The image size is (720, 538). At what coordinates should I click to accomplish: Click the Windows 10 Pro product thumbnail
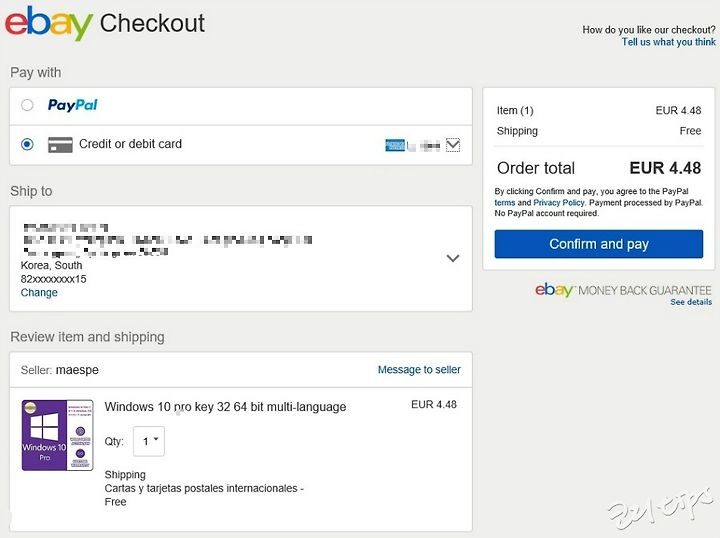(x=57, y=435)
